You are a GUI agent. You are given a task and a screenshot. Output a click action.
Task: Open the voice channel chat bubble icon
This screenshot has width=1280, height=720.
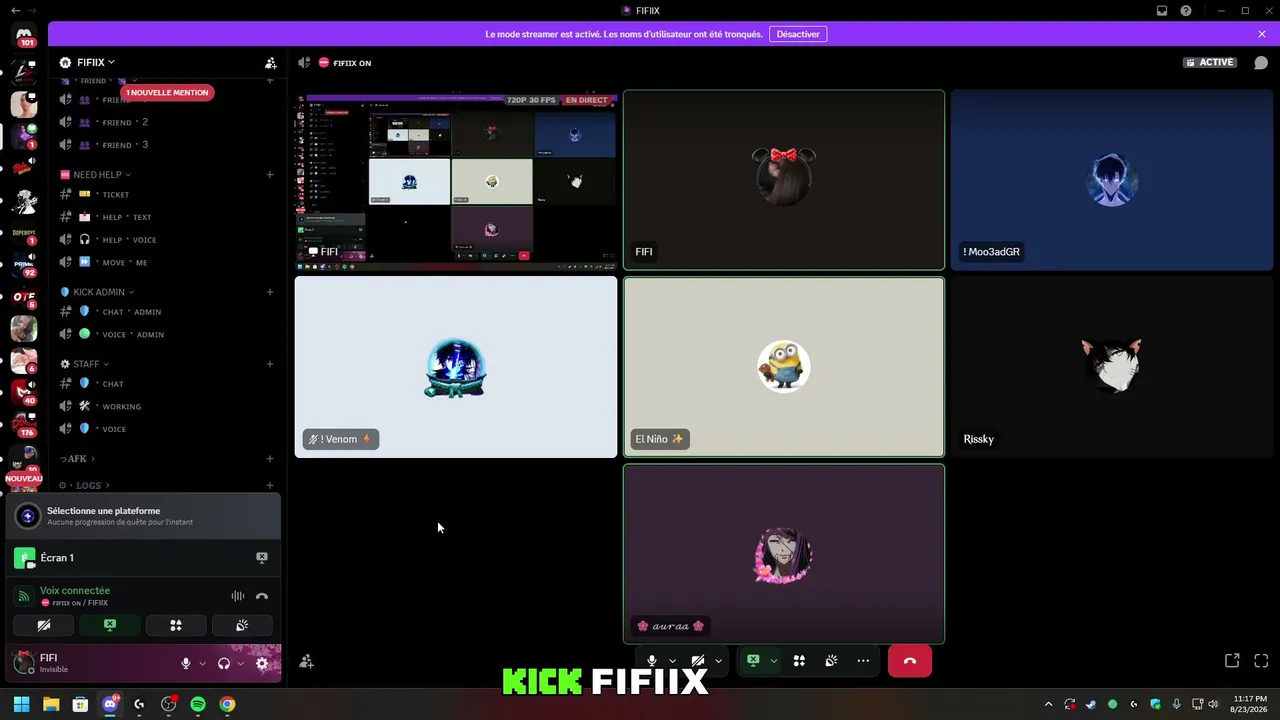1261,62
